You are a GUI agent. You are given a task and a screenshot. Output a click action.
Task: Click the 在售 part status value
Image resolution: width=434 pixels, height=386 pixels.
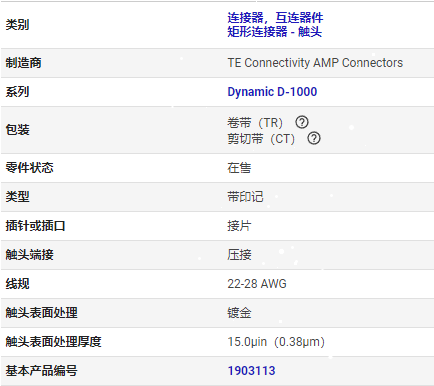(239, 168)
